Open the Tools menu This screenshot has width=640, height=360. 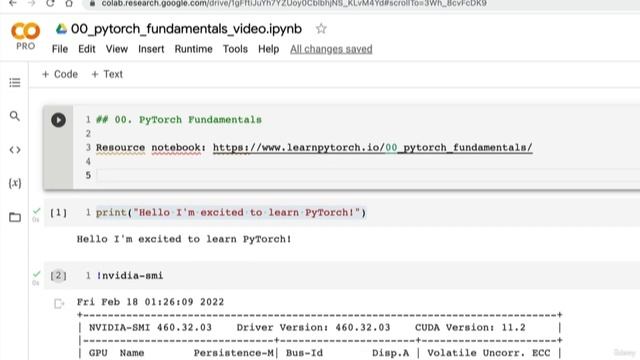coord(235,49)
